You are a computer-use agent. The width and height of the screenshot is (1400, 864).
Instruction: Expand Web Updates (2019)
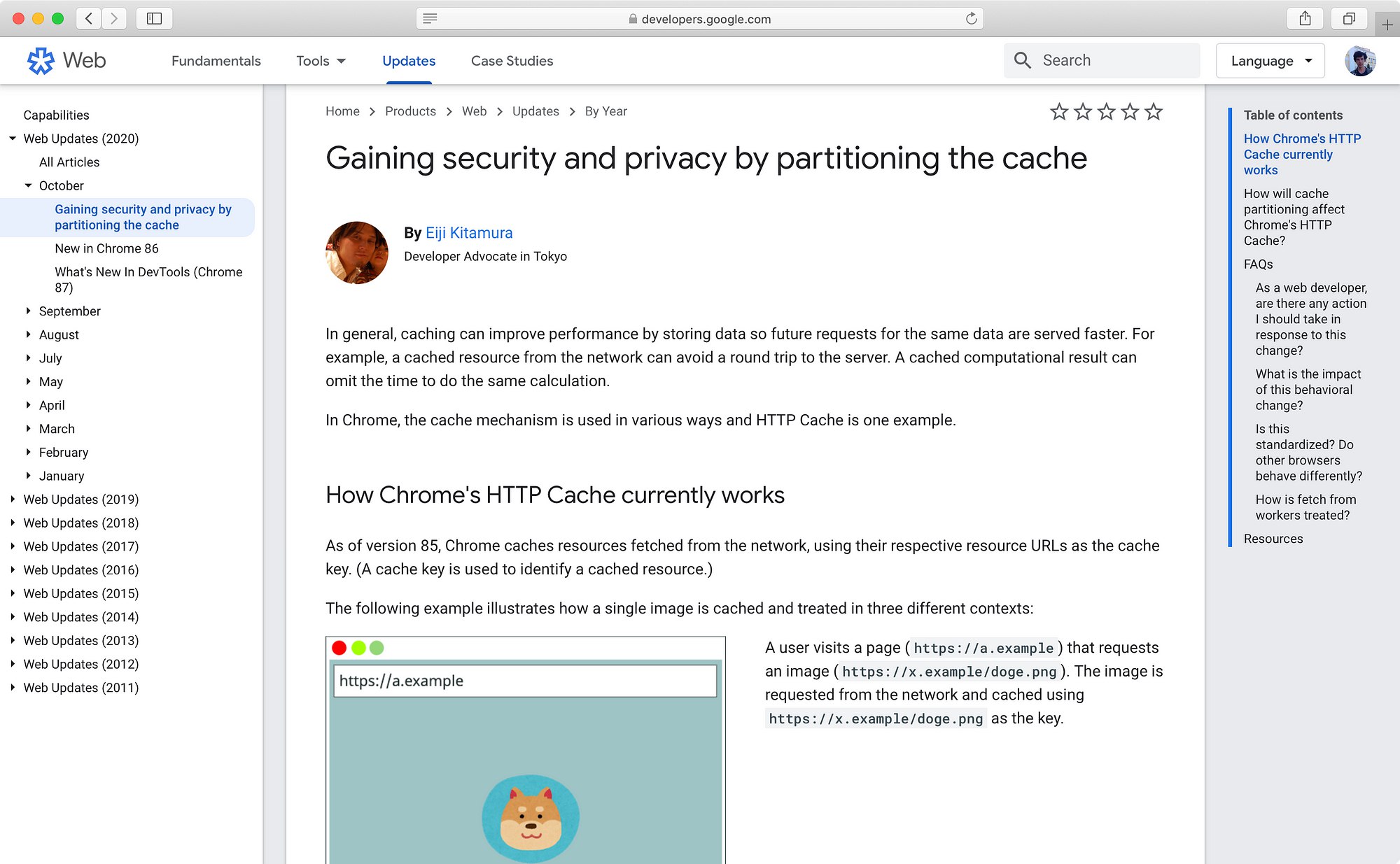13,499
